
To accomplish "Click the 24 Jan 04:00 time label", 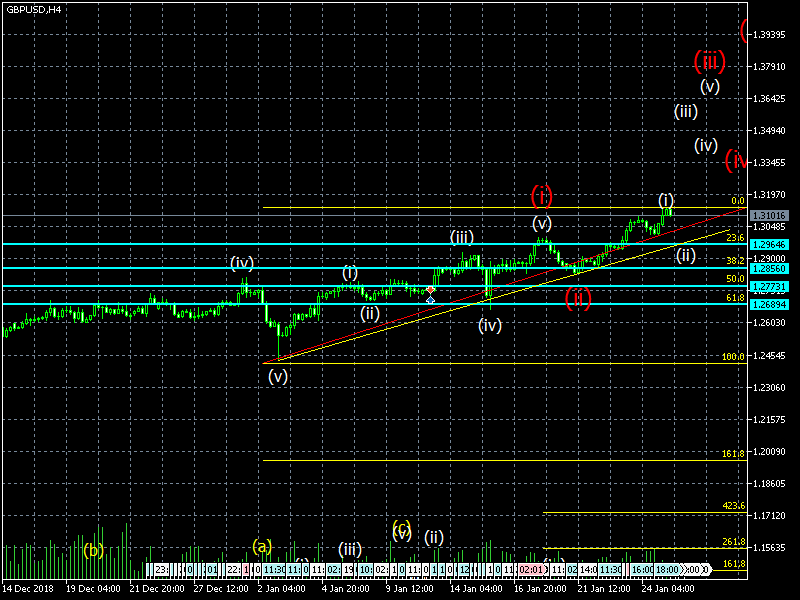I will (x=668, y=589).
